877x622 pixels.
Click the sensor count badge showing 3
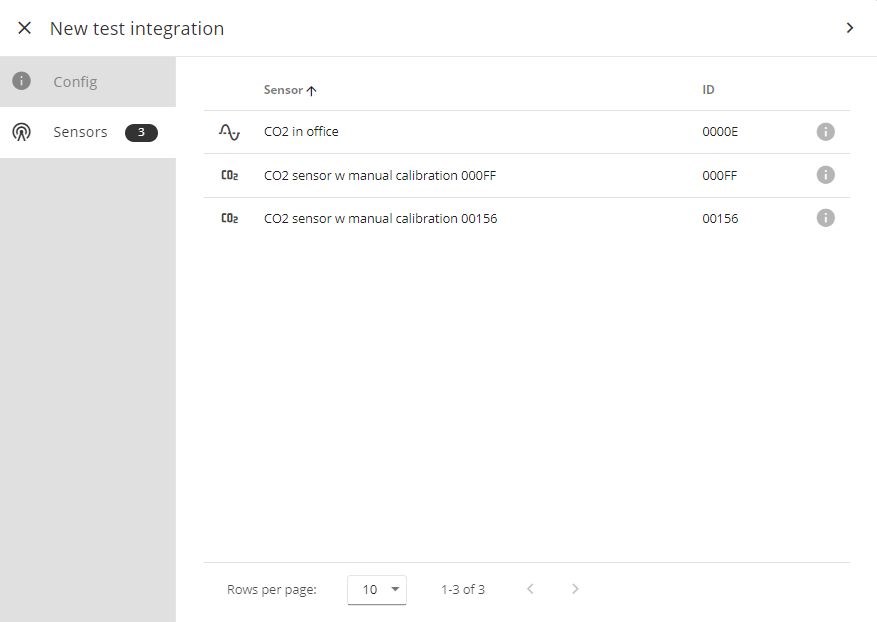(x=141, y=132)
